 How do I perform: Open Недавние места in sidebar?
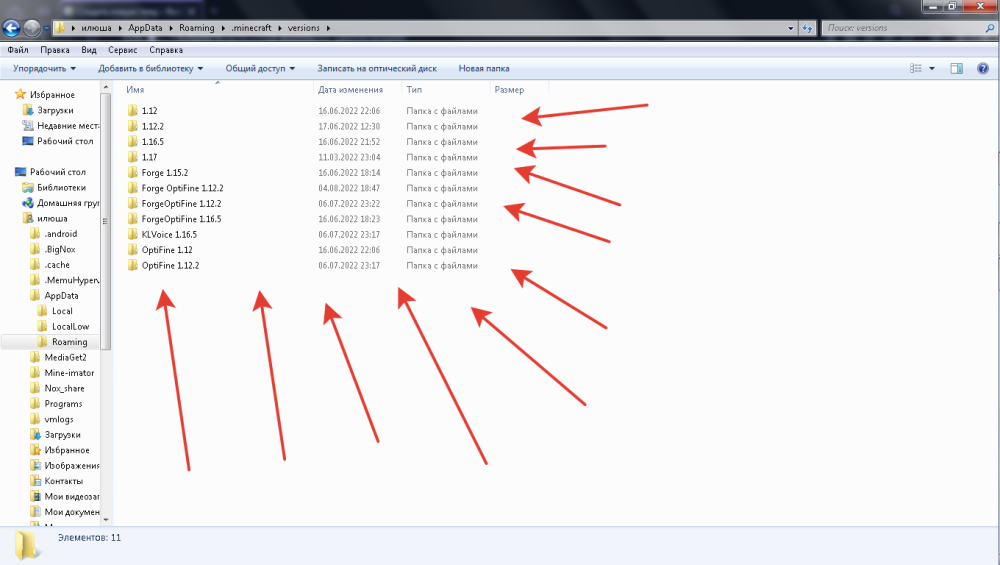68,126
